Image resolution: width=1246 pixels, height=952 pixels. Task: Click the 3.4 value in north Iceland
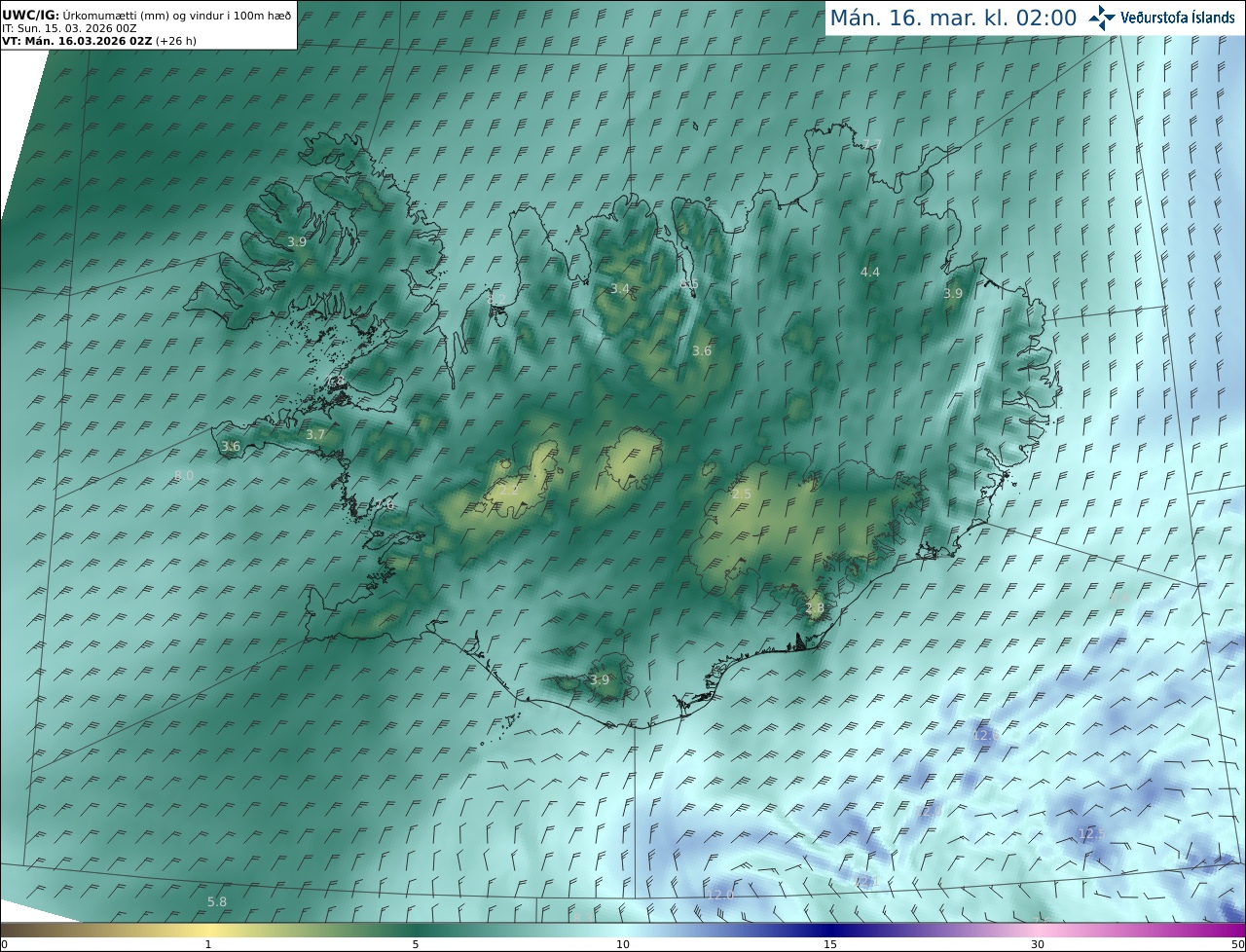pos(620,289)
